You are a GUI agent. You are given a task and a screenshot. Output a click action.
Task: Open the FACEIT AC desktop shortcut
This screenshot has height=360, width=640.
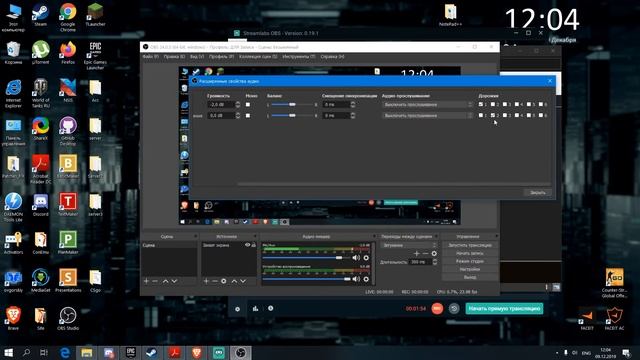coord(614,319)
